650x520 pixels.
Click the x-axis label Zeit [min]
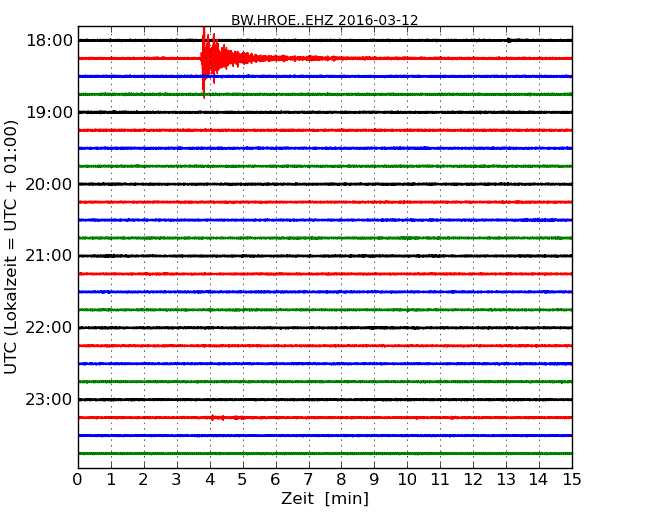[x=325, y=498]
